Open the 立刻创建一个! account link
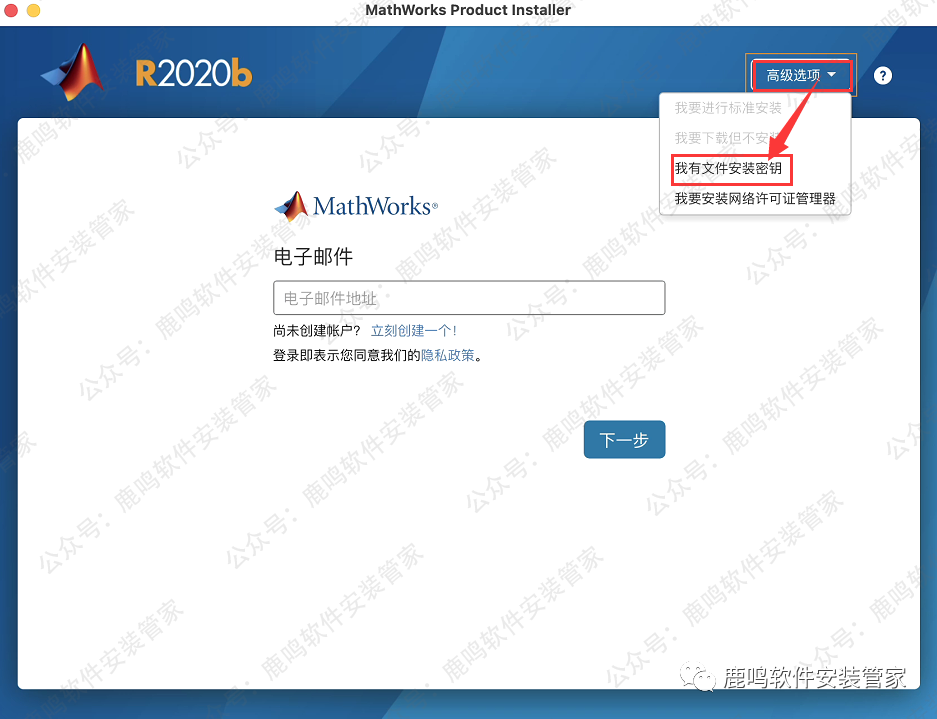 413,331
